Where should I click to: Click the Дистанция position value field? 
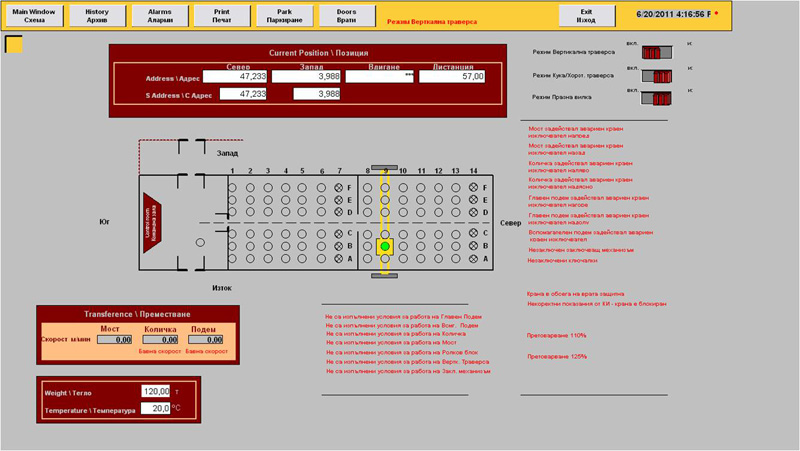pyautogui.click(x=452, y=76)
